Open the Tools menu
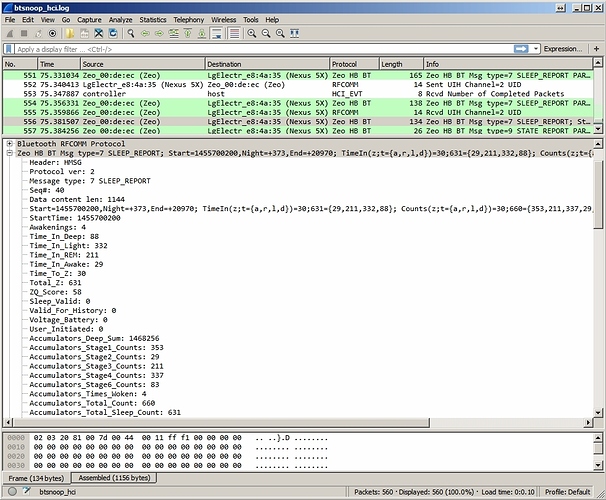Image resolution: width=606 pixels, height=500 pixels. (x=250, y=20)
